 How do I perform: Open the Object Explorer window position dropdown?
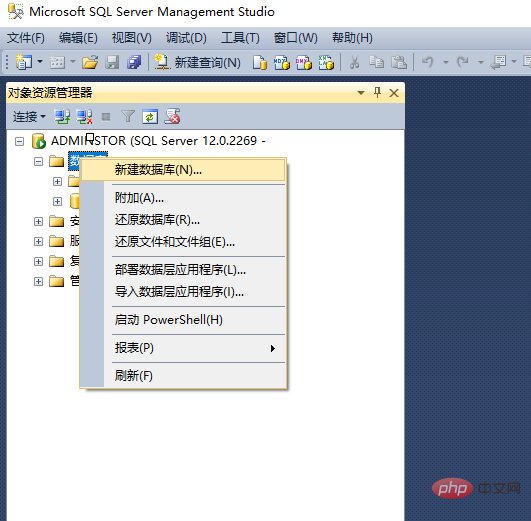point(361,92)
